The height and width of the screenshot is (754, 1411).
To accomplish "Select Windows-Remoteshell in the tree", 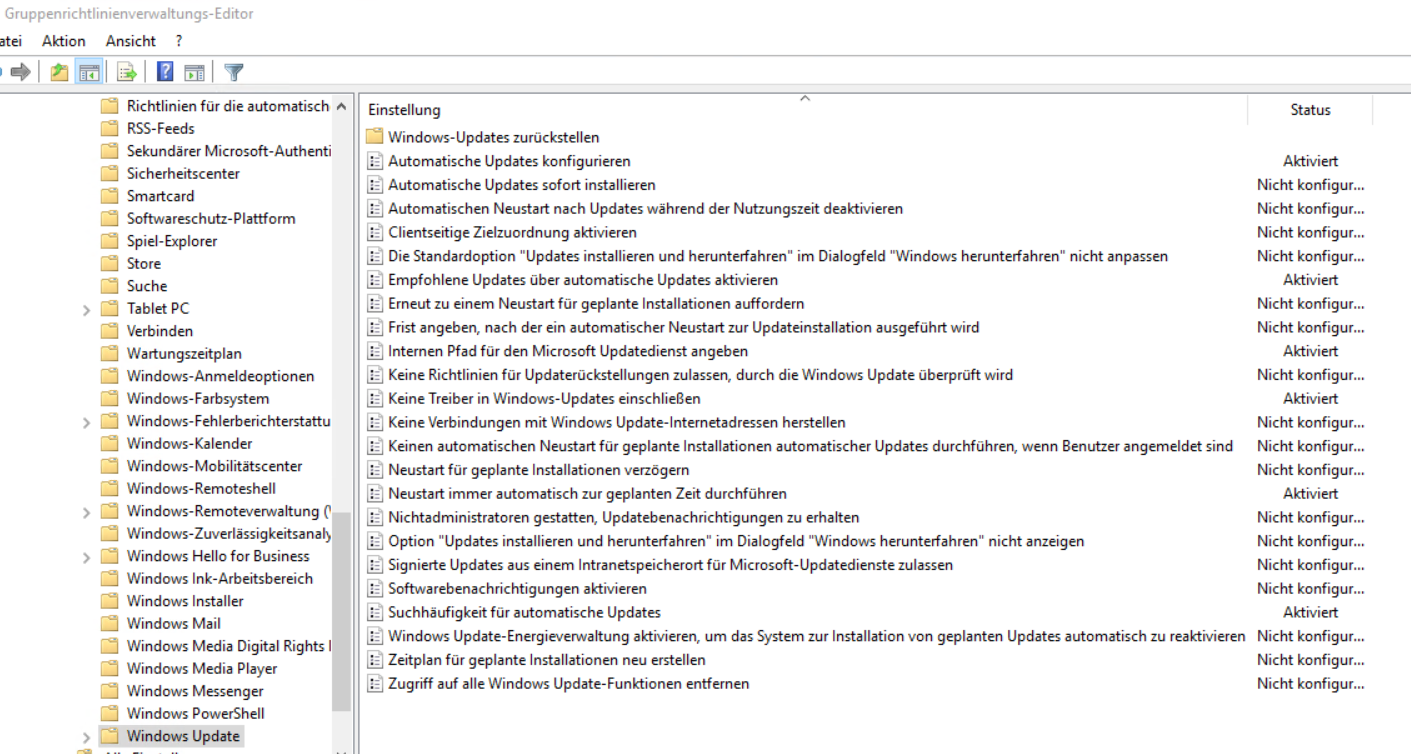I will [201, 488].
